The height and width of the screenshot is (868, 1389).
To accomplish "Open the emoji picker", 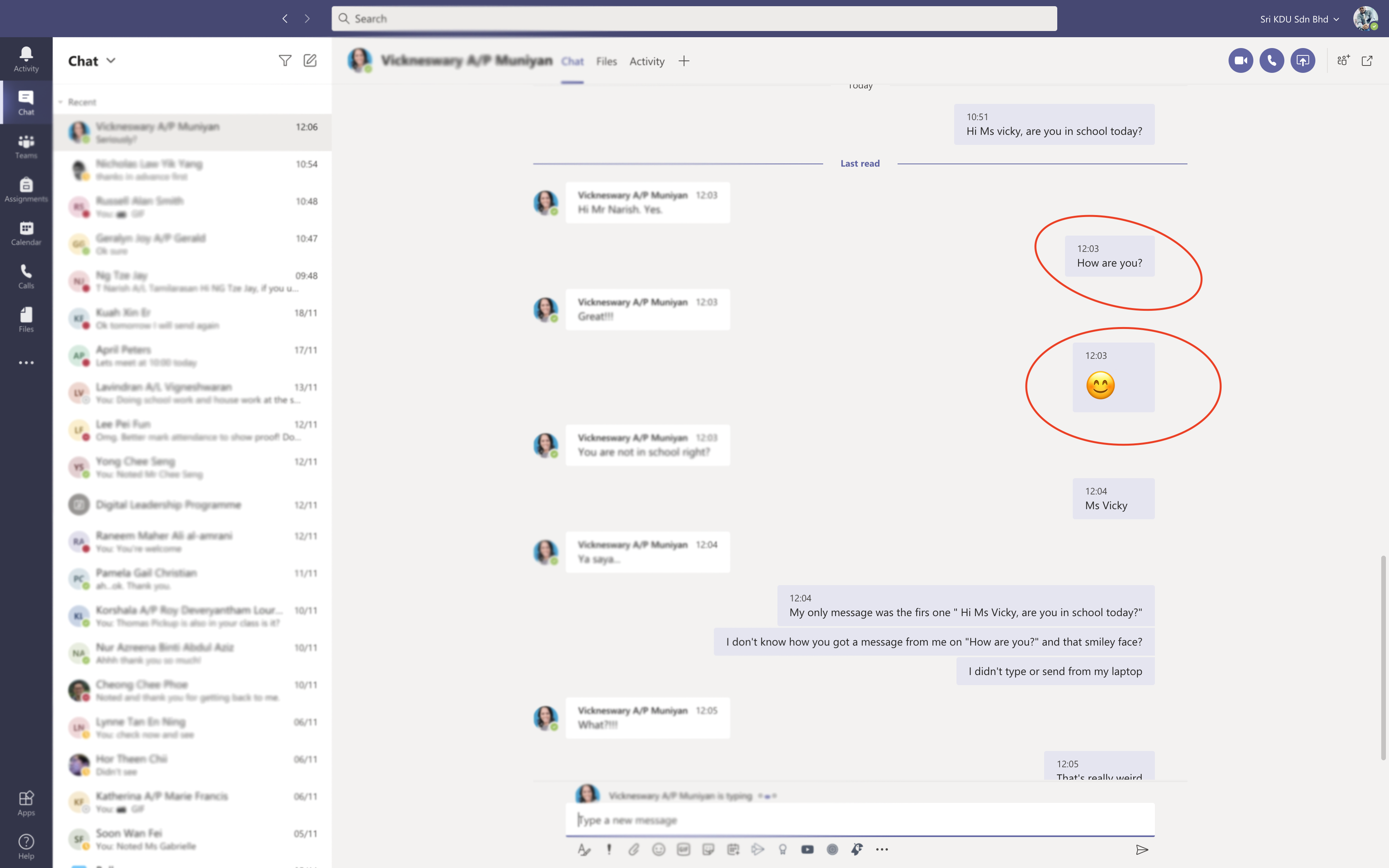I will (x=658, y=850).
